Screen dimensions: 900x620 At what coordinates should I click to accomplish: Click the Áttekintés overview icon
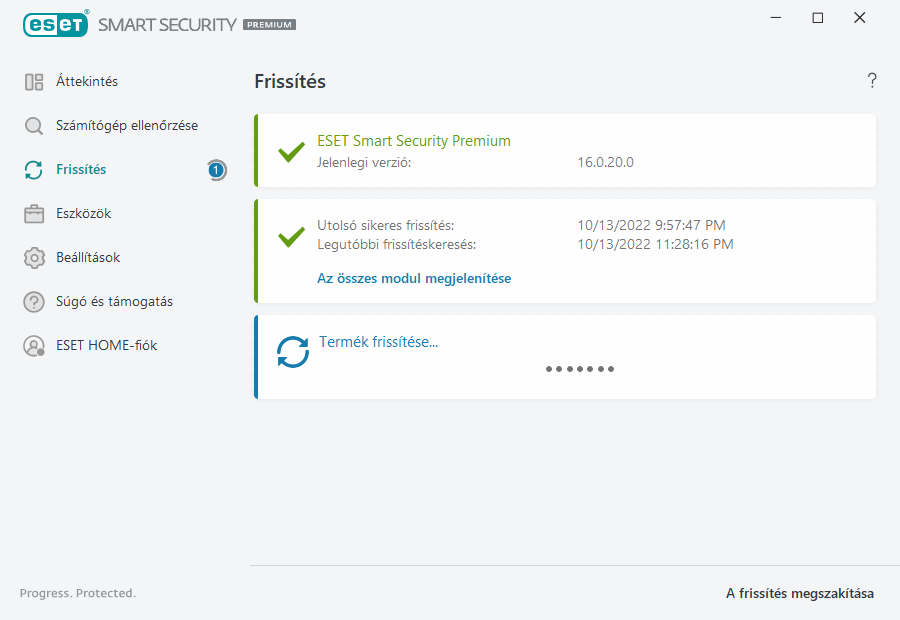pyautogui.click(x=34, y=82)
